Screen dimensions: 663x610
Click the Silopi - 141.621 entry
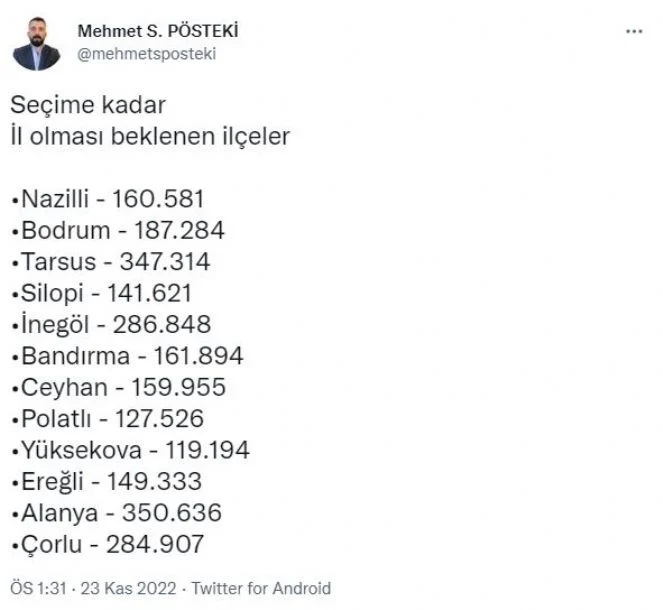pos(102,293)
